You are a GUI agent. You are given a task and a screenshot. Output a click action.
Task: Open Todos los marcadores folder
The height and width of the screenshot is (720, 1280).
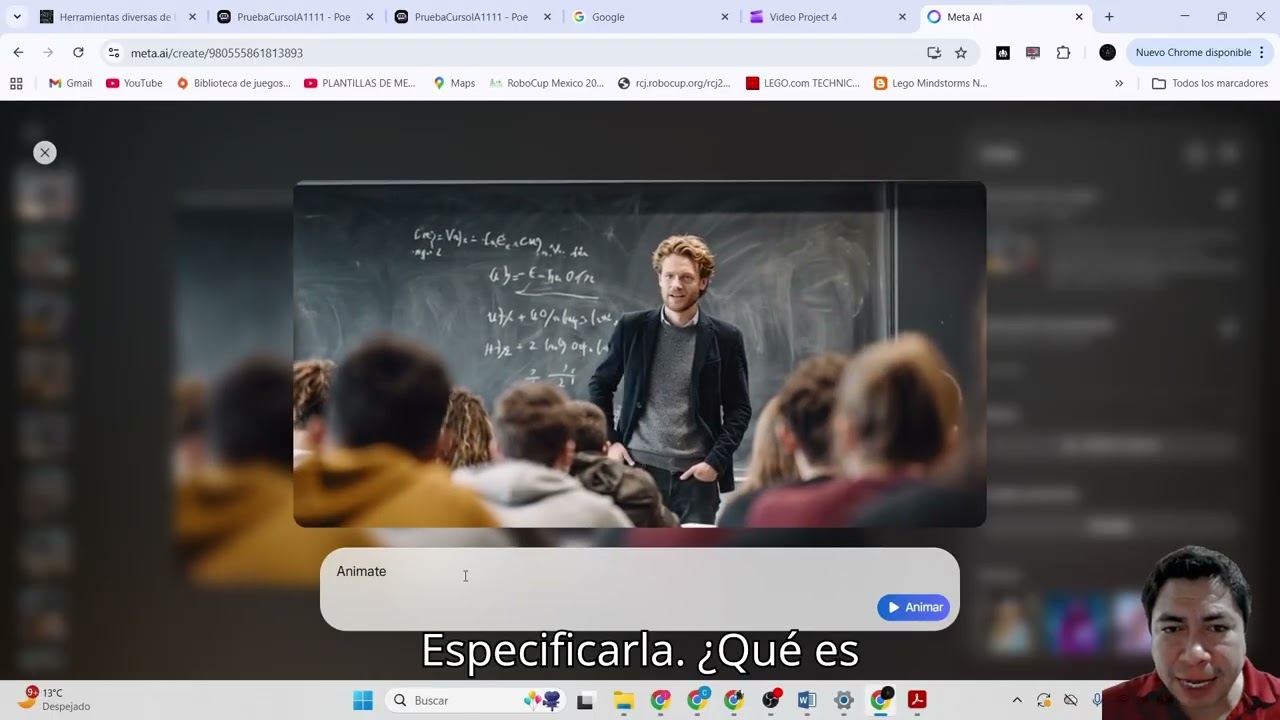pos(1210,83)
